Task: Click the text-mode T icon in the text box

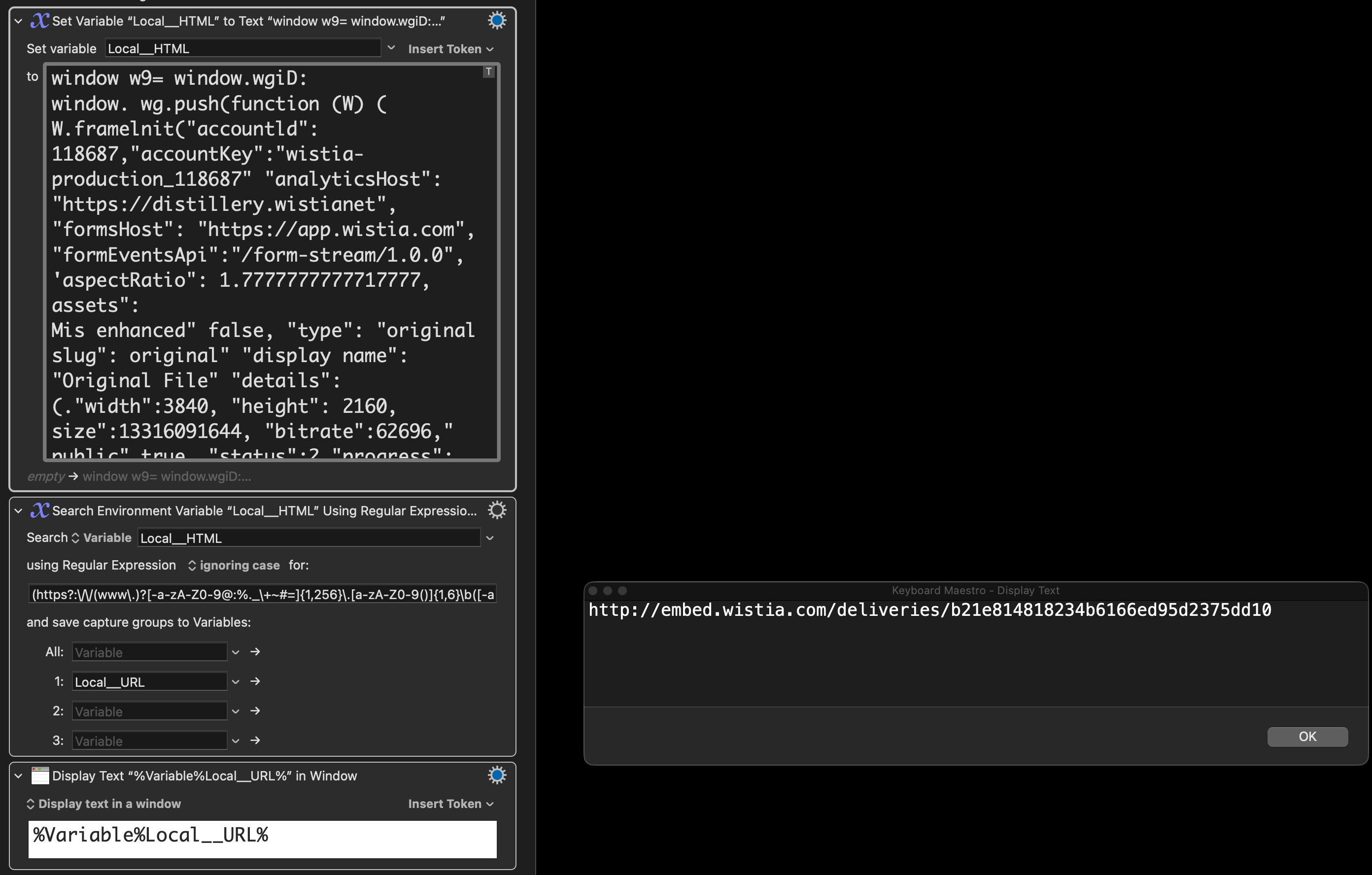Action: tap(488, 72)
